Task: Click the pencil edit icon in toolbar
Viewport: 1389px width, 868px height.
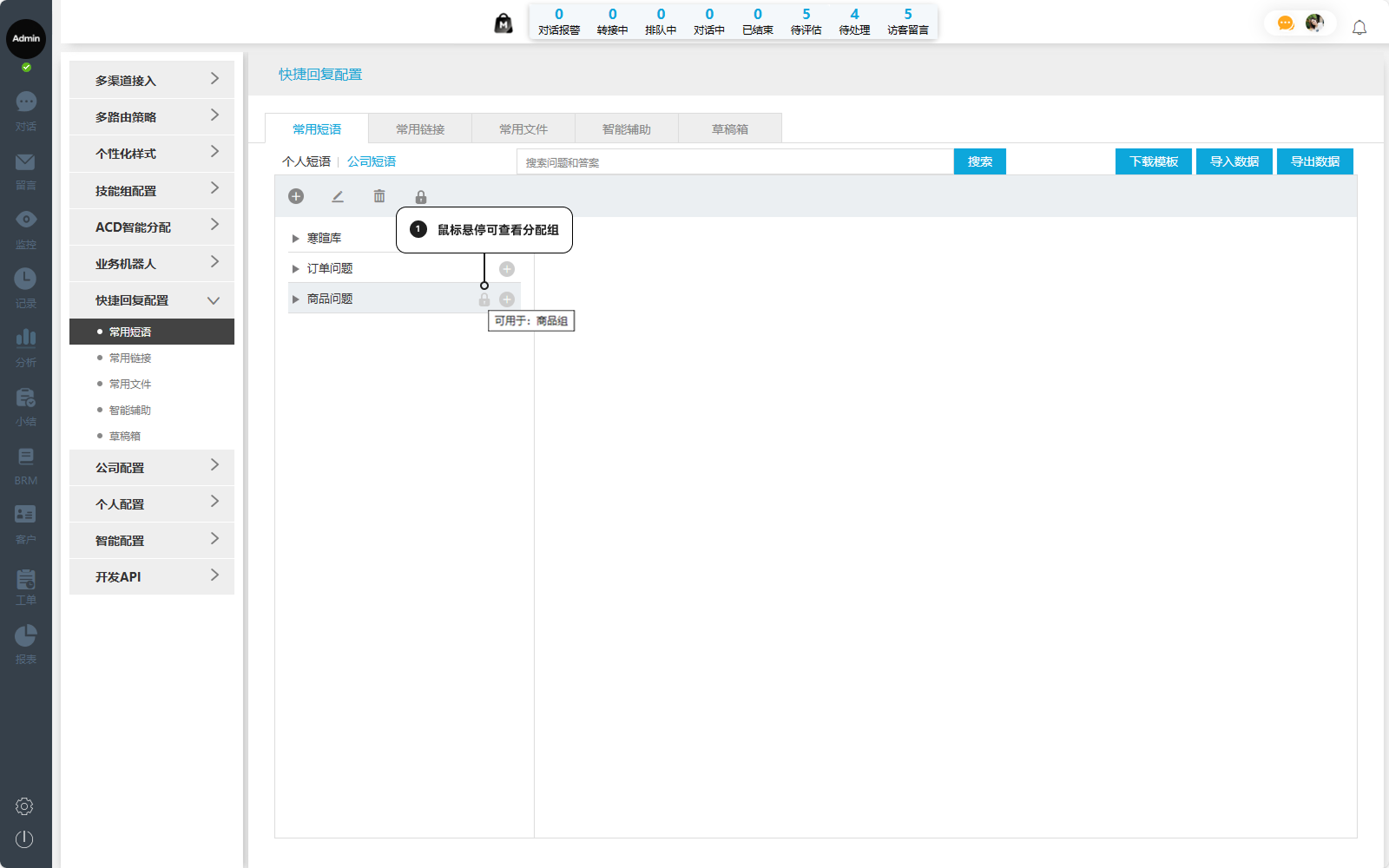Action: (338, 196)
